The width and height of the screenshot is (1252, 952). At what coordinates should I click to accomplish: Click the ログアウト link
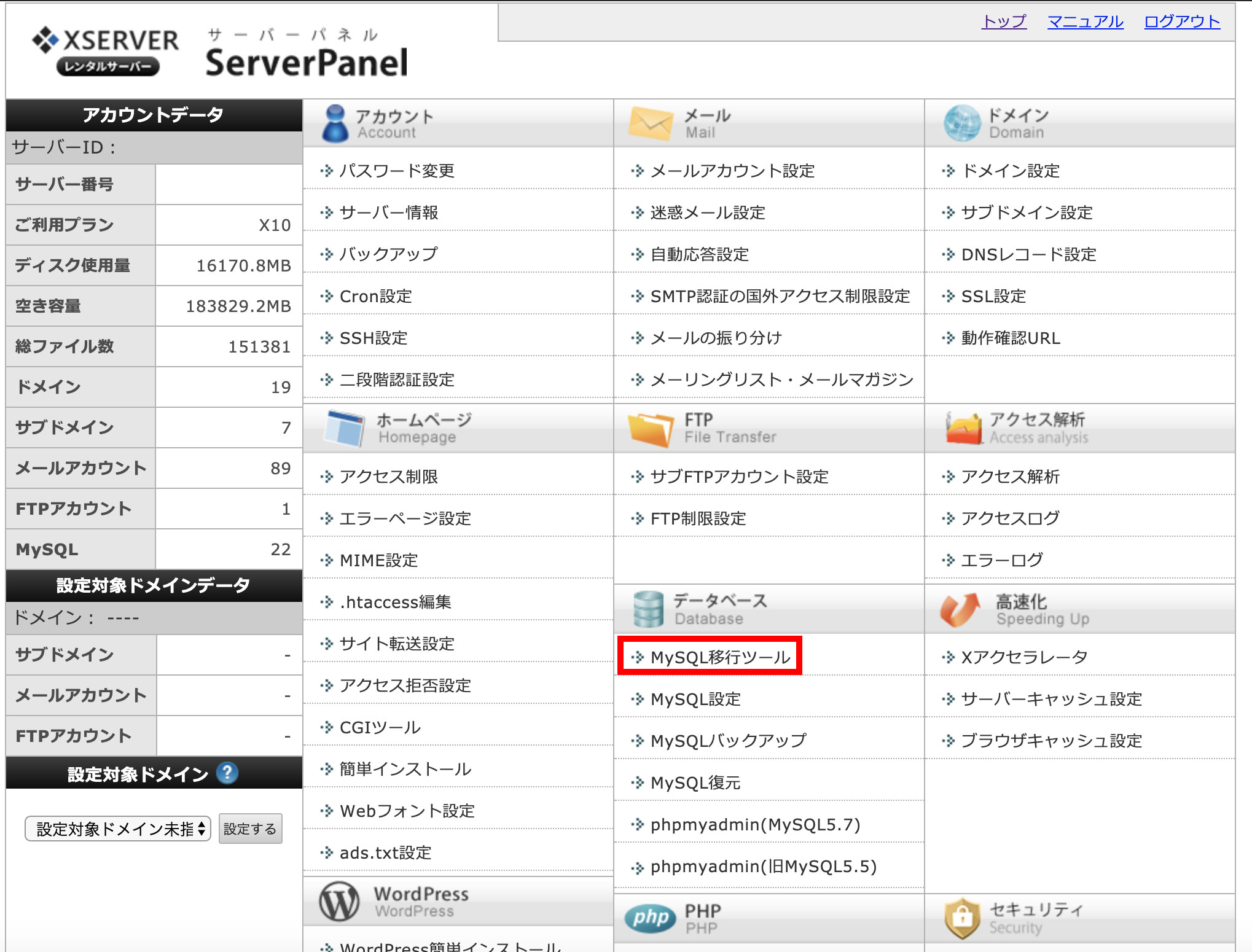tap(1182, 21)
